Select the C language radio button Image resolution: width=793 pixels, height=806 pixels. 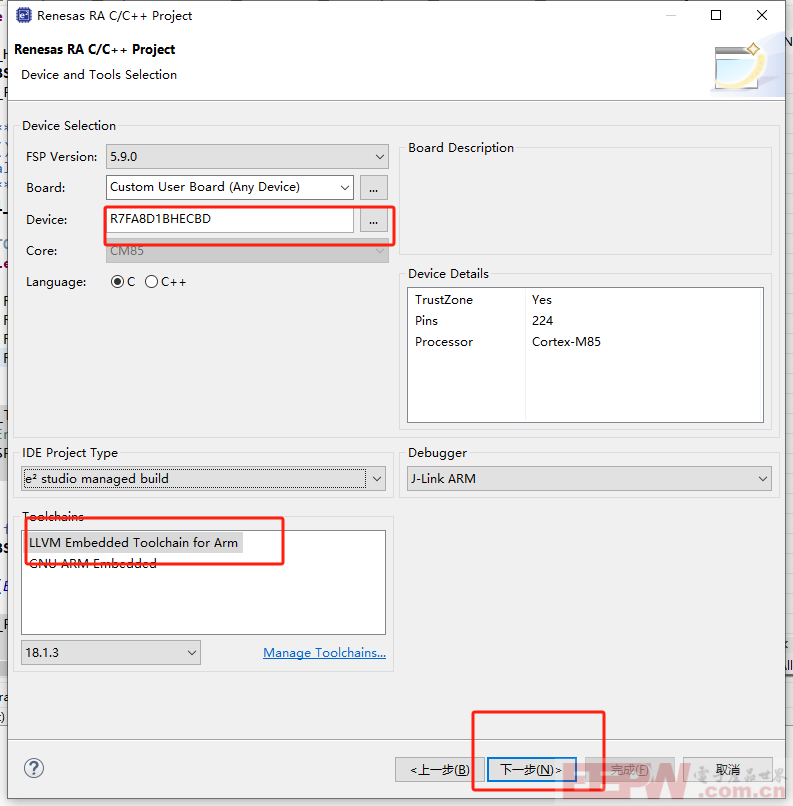(x=117, y=282)
